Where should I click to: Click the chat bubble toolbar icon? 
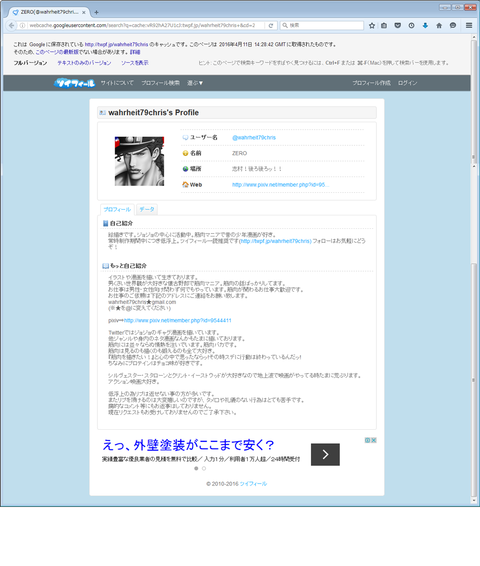pos(453,25)
